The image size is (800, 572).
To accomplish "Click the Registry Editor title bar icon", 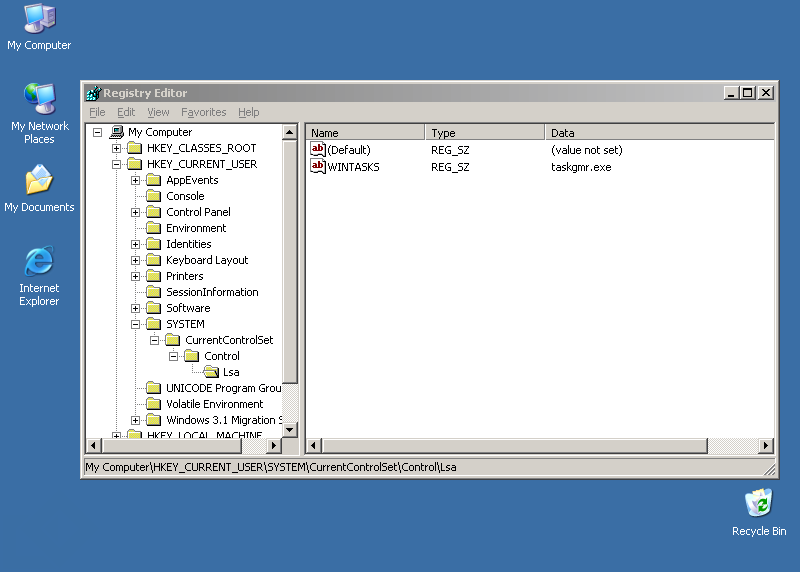I will pyautogui.click(x=93, y=93).
